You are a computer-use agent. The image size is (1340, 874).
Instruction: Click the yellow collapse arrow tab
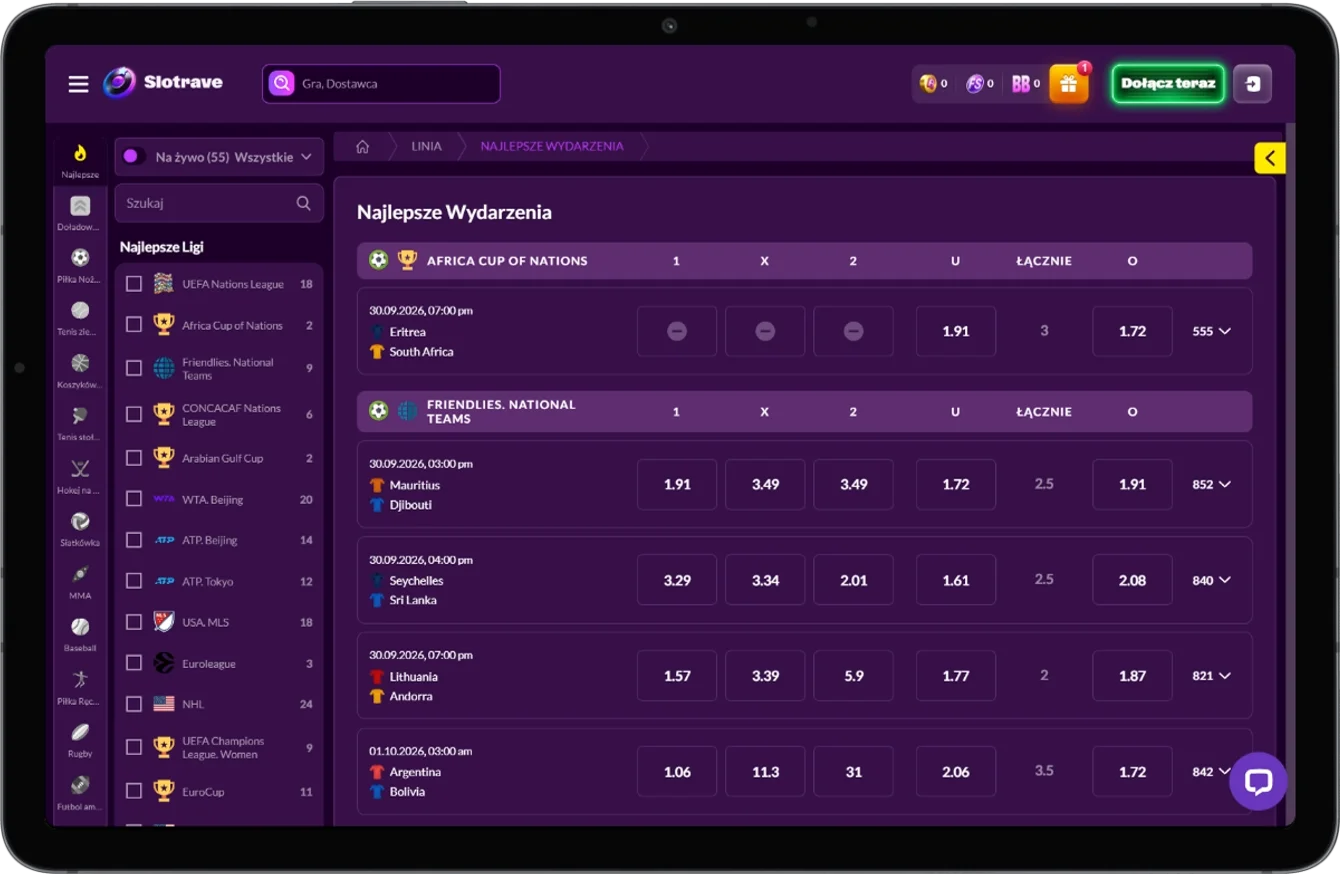click(1270, 158)
